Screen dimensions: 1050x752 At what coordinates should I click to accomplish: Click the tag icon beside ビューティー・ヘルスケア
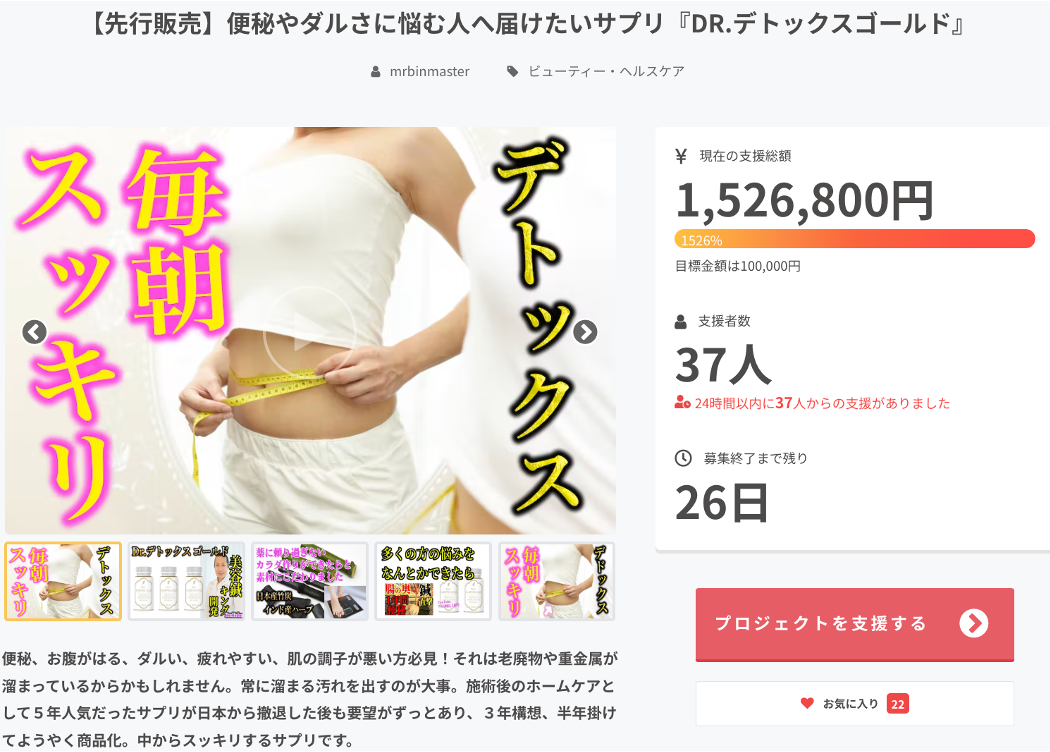(x=512, y=72)
